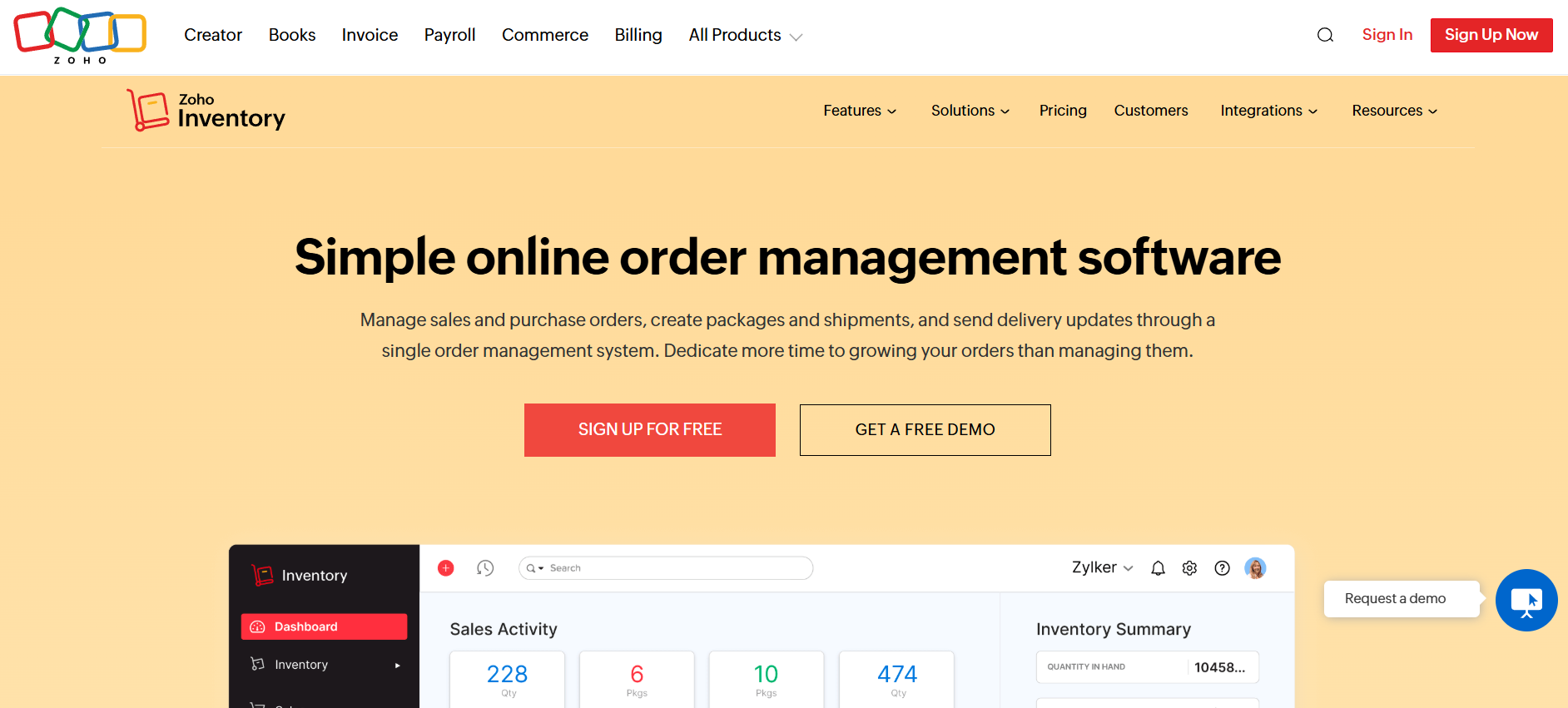This screenshot has height=708, width=1568.
Task: Click the Zoho Inventory logo
Action: click(206, 111)
